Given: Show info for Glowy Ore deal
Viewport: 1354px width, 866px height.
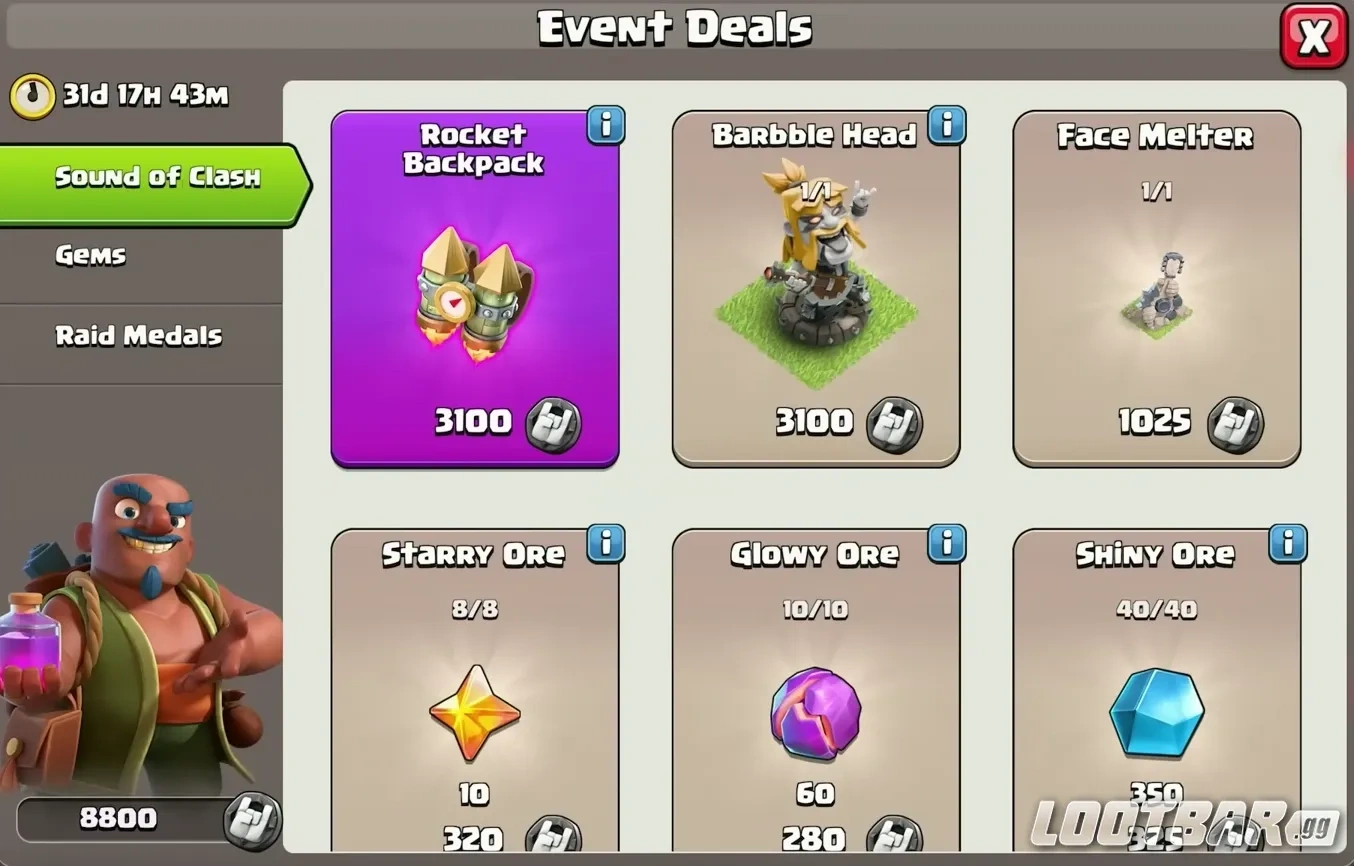Looking at the screenshot, I should coord(947,544).
